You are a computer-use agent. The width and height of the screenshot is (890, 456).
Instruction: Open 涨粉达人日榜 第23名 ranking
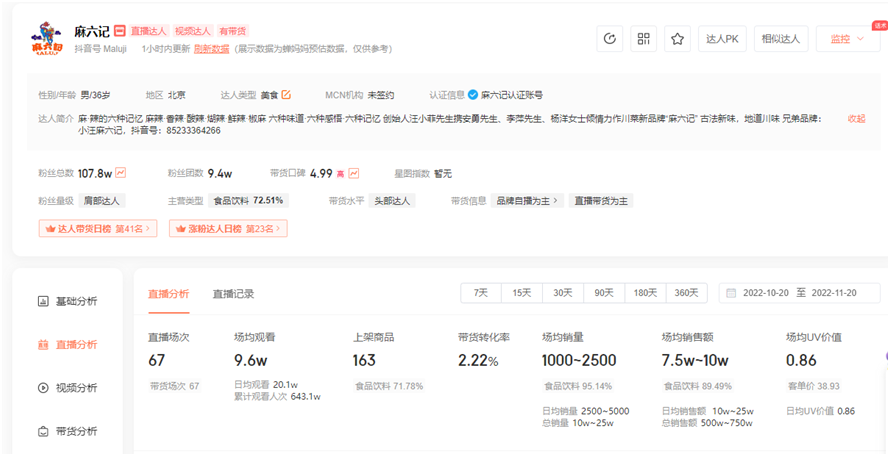click(x=228, y=229)
